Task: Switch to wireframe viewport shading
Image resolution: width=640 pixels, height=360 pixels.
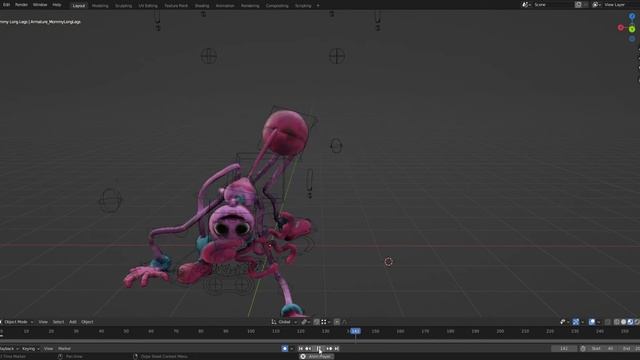Action: (x=617, y=322)
